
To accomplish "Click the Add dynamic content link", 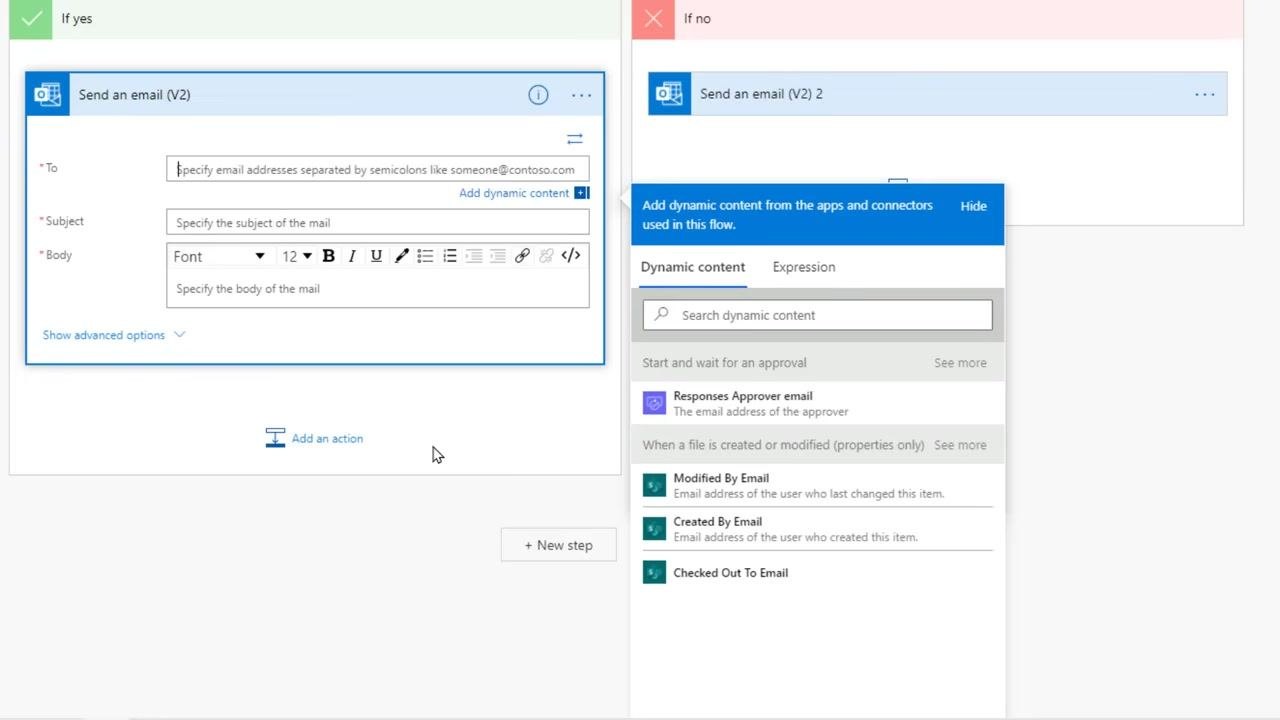I will tap(514, 193).
